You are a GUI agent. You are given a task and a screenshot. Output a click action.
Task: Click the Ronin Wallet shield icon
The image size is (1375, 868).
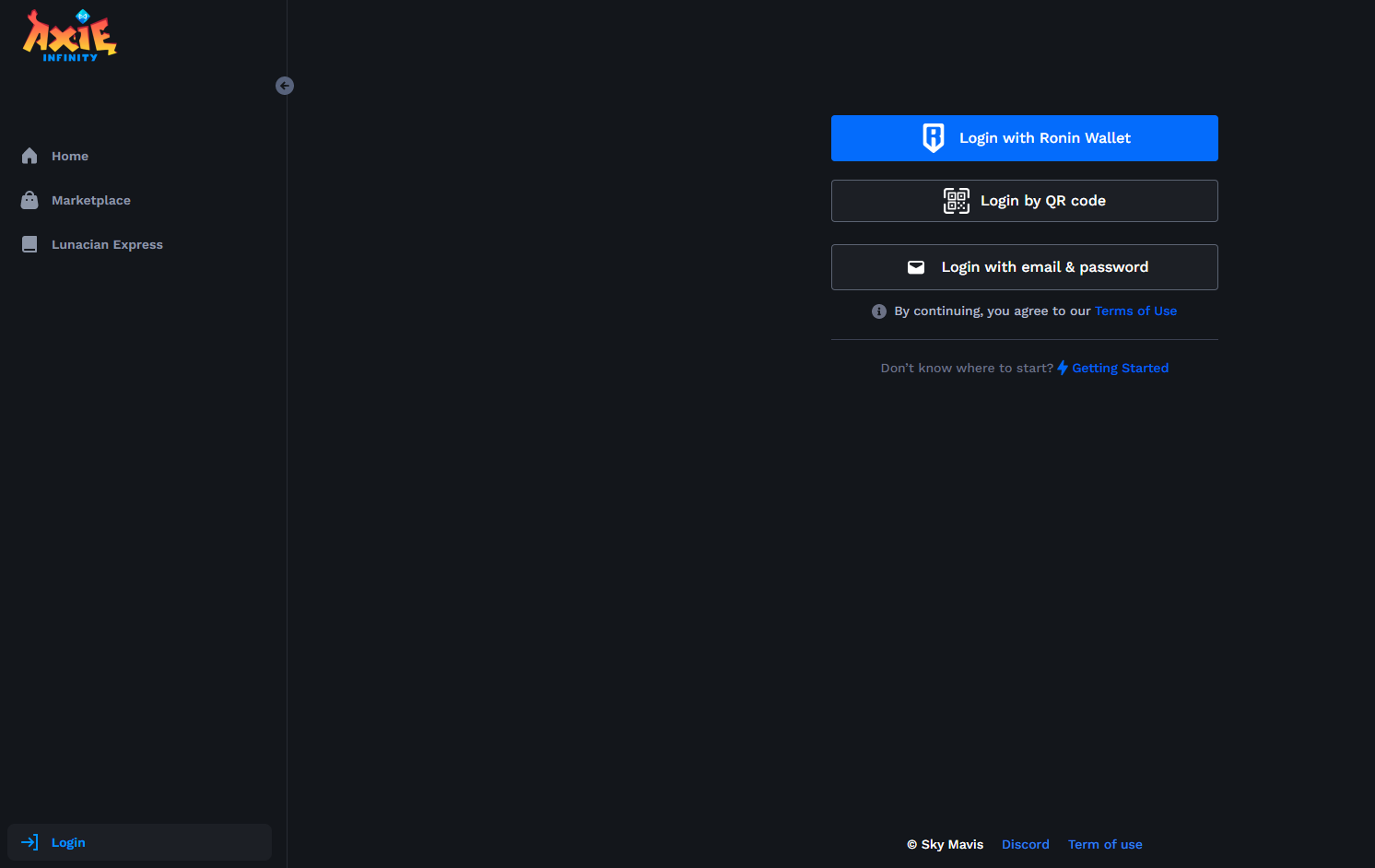tap(934, 137)
